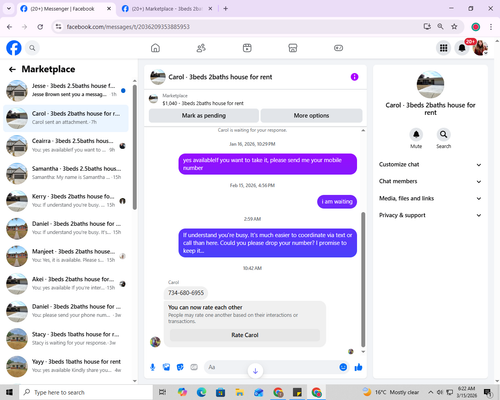Jump to latest message with down arrow

(255, 371)
